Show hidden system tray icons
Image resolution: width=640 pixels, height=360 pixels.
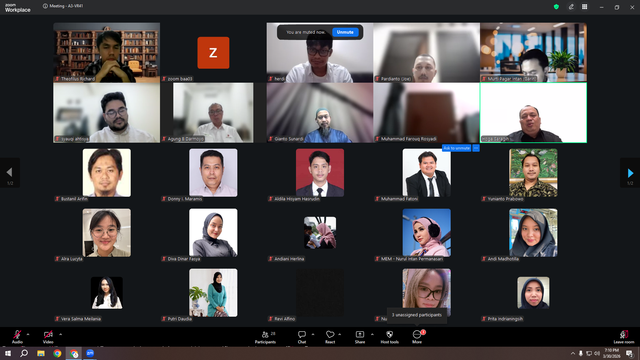(573, 353)
